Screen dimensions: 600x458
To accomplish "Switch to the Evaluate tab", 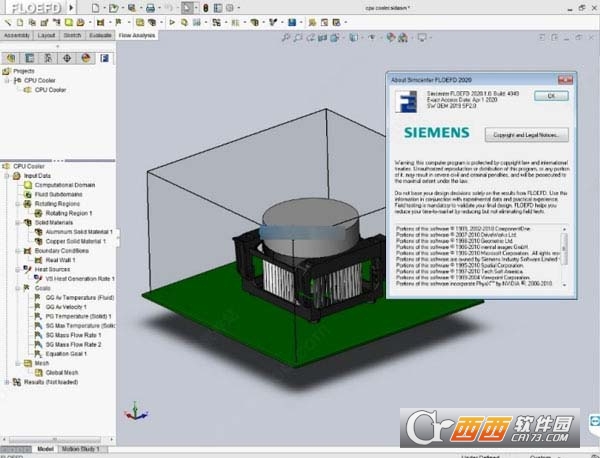I will (x=100, y=35).
